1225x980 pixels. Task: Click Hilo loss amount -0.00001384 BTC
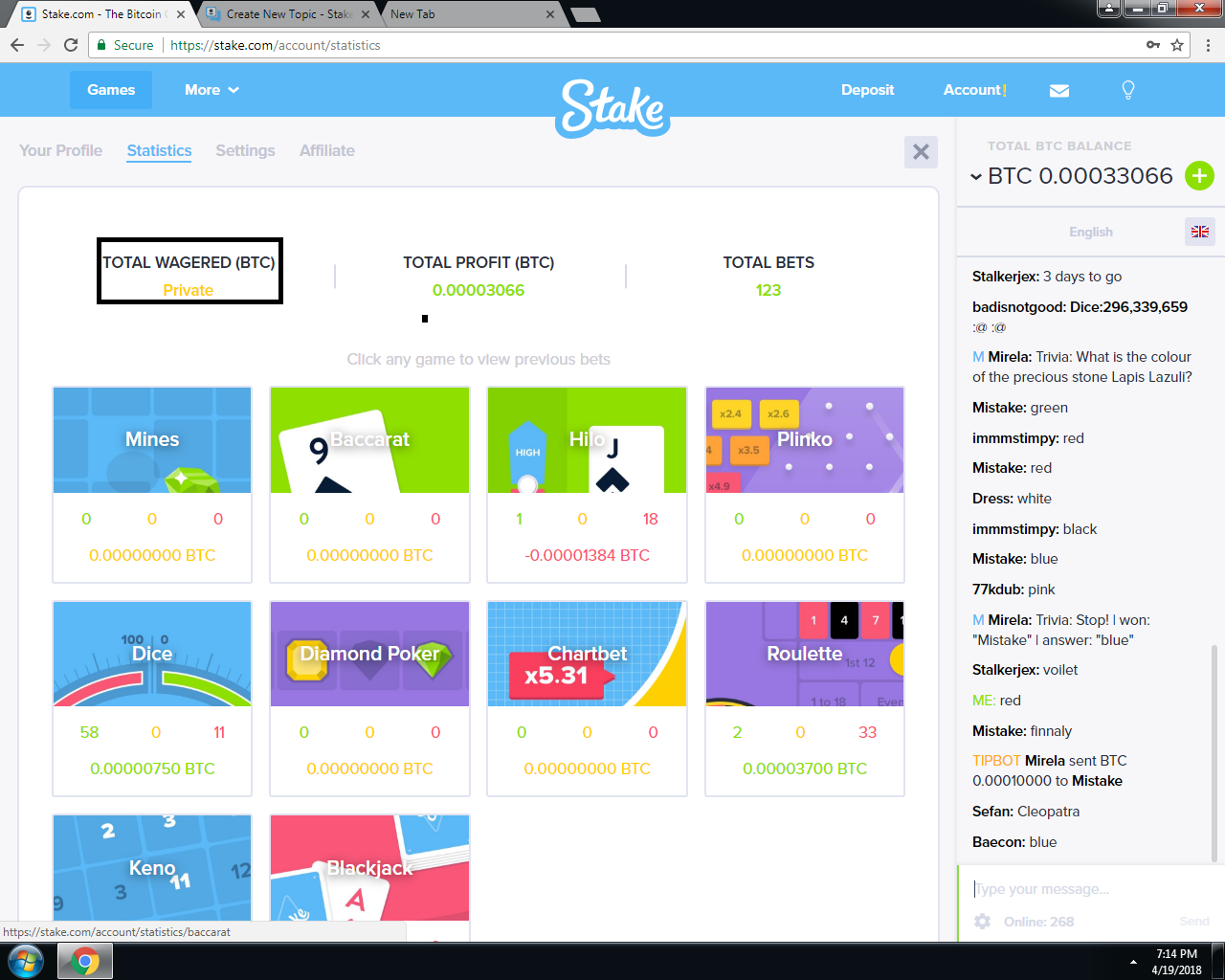588,555
